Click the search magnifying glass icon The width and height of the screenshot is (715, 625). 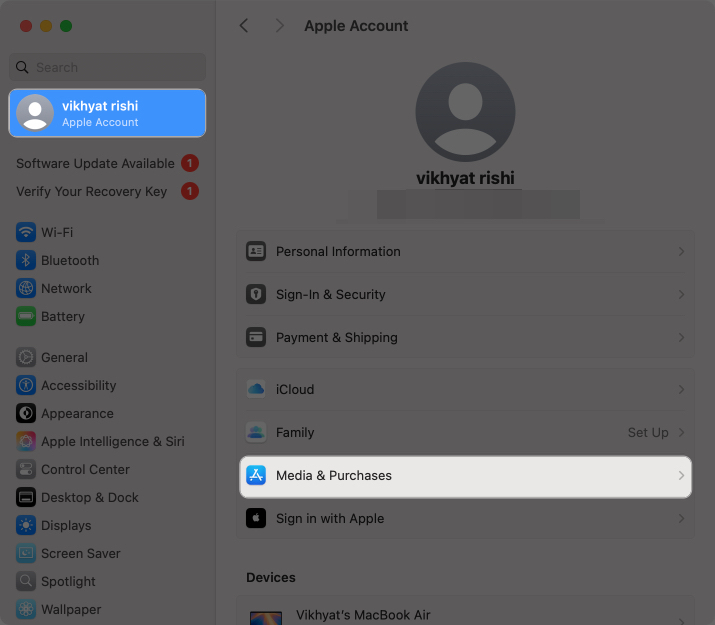[x=22, y=67]
